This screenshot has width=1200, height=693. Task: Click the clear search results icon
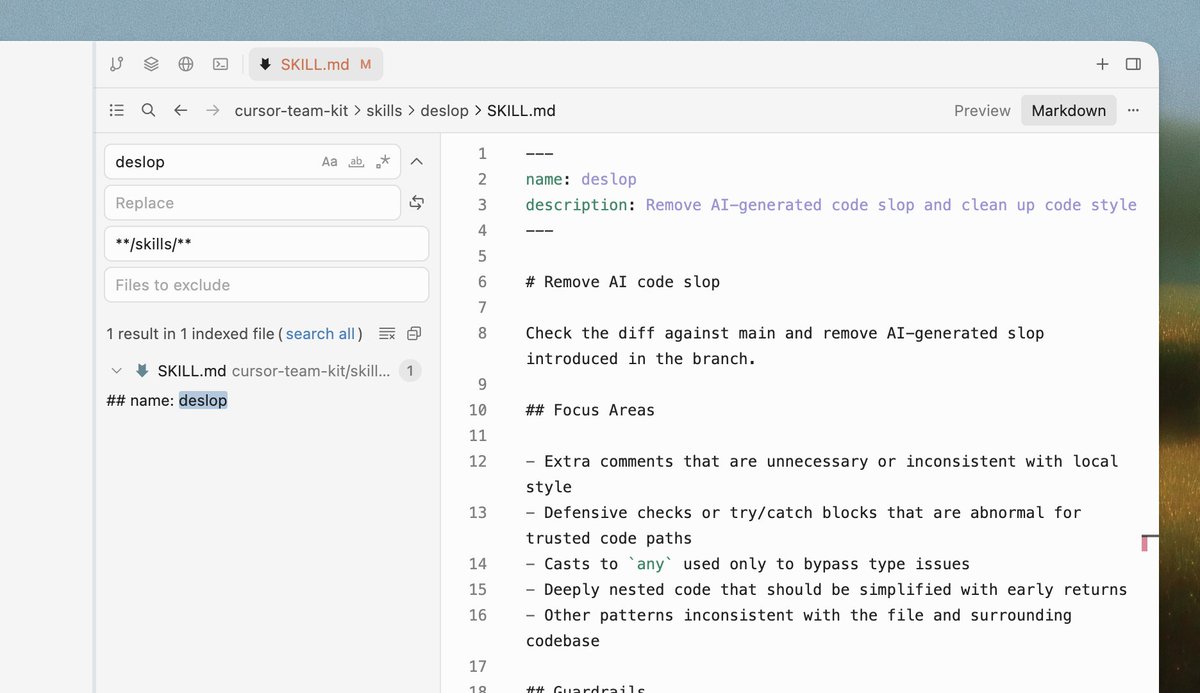click(387, 333)
